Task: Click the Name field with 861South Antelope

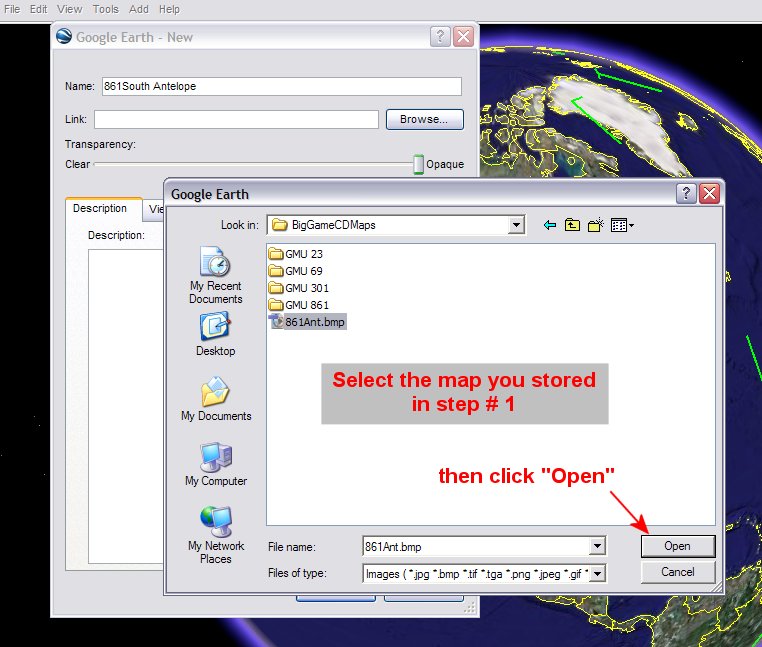Action: [281, 86]
